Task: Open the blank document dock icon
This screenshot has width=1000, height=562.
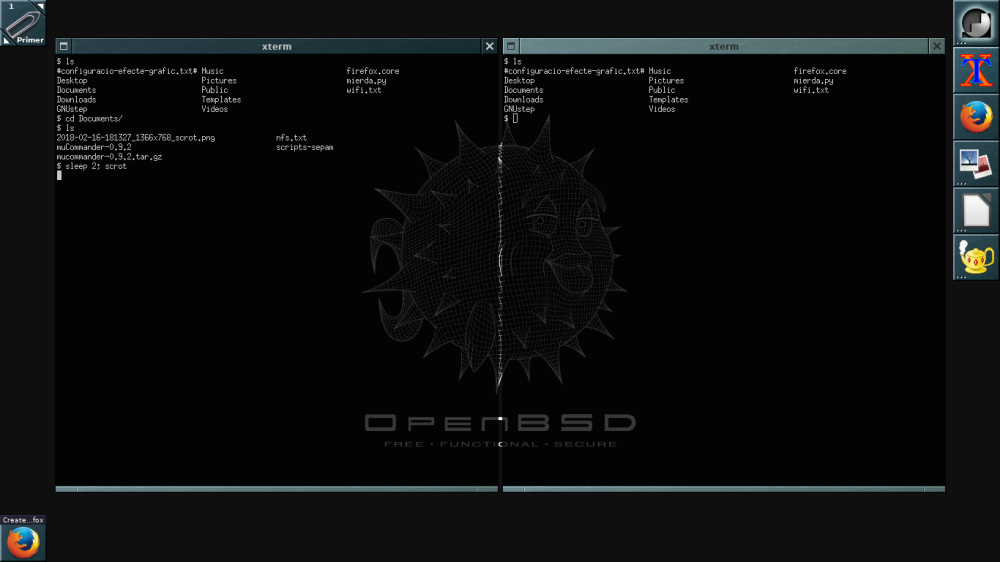Action: (x=976, y=211)
